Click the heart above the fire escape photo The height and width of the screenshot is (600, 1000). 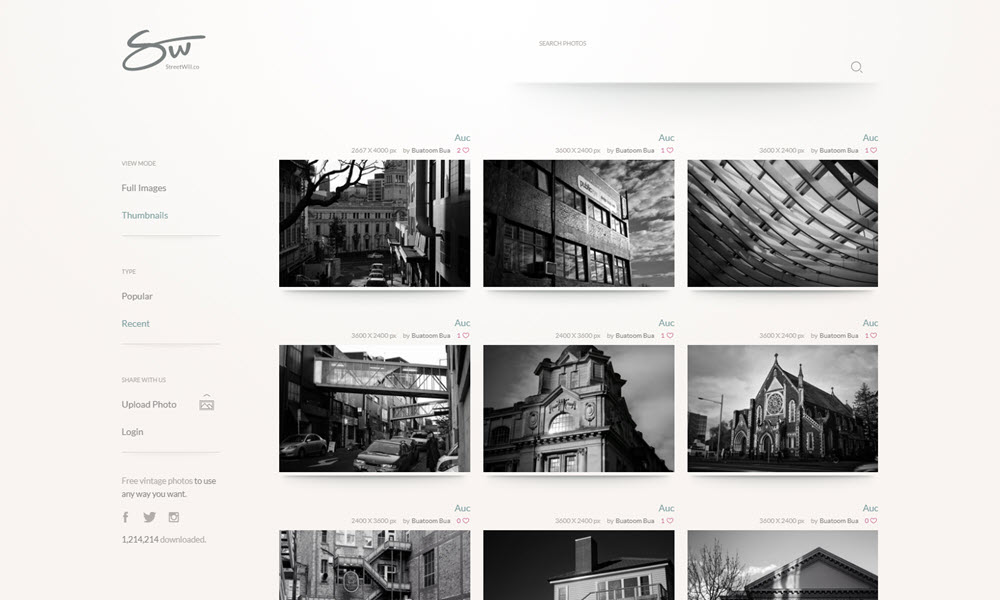466,521
